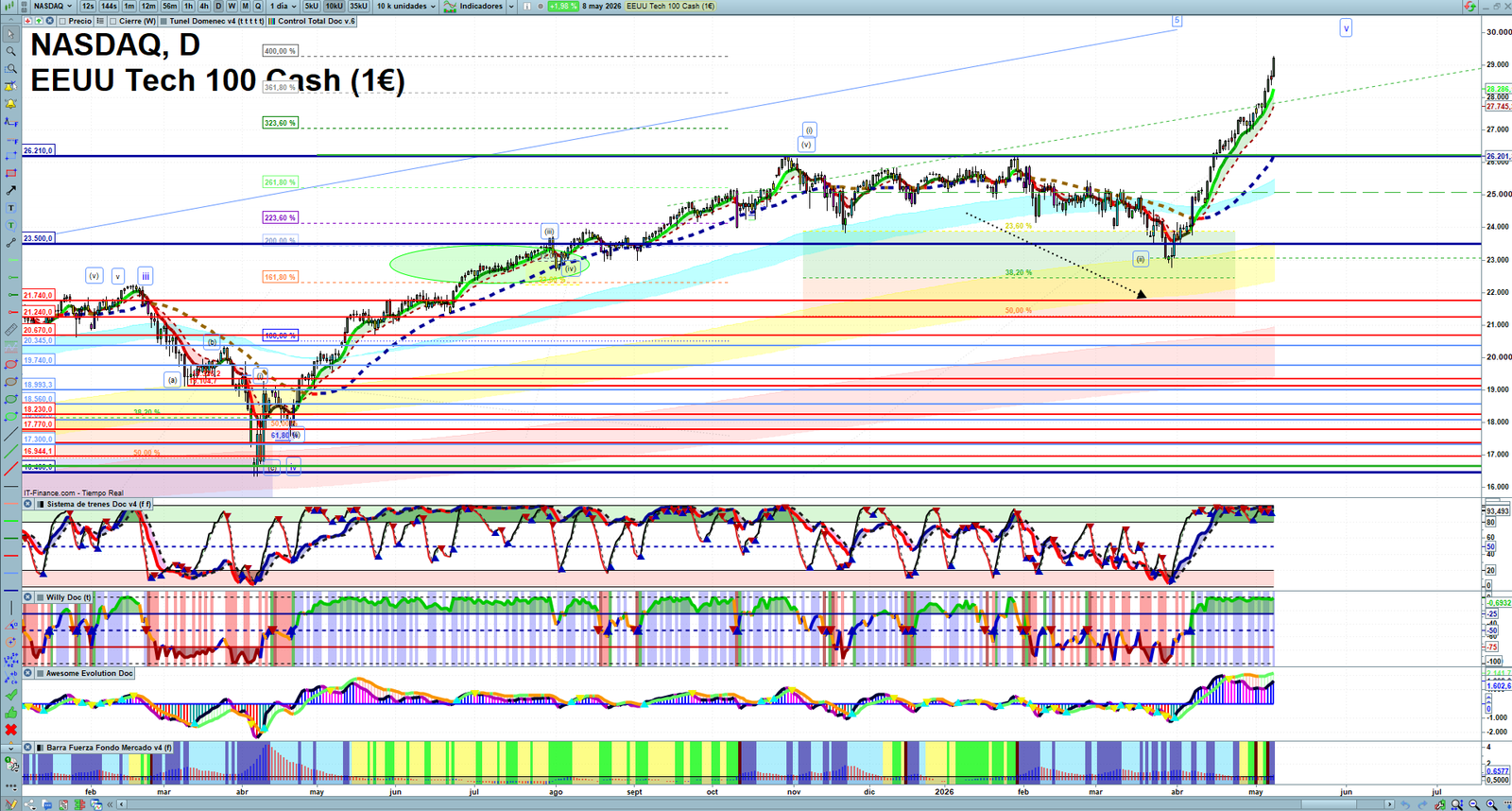The image size is (1512, 811).
Task: Click the list icon beside Precio
Action: coord(100,21)
